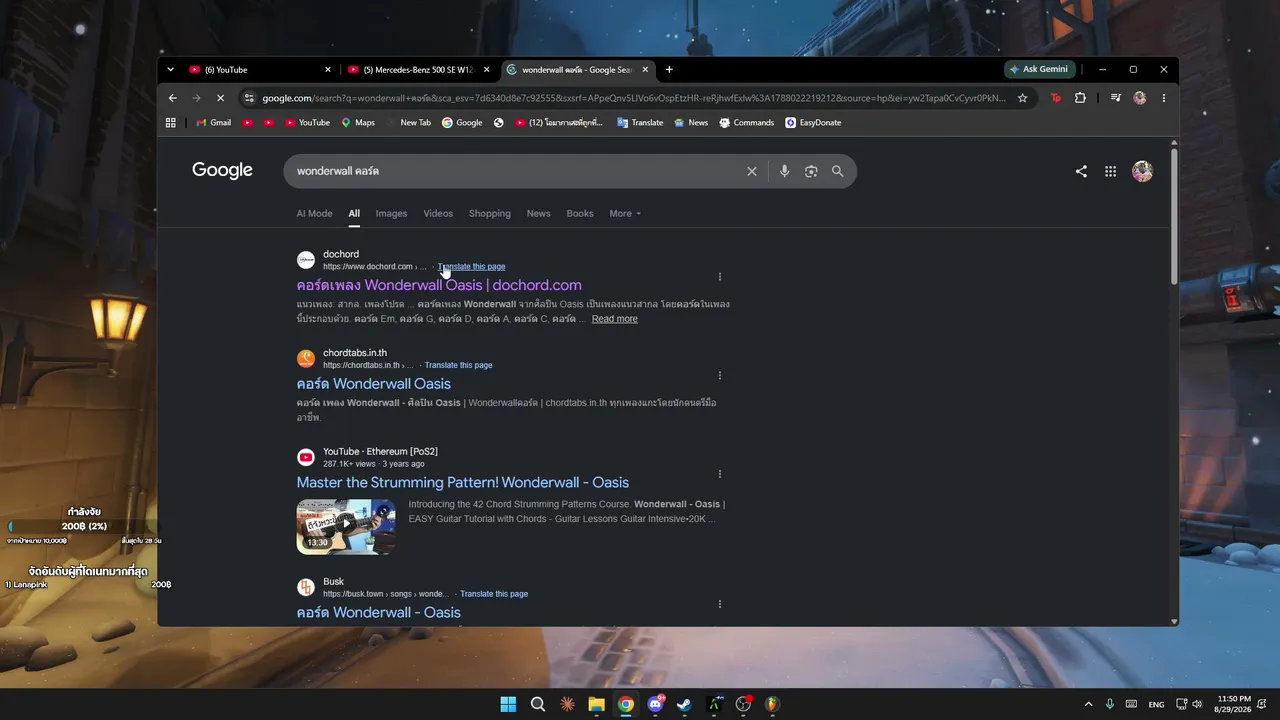The width and height of the screenshot is (1280, 720).
Task: Open more options for dochord result
Action: click(x=720, y=277)
